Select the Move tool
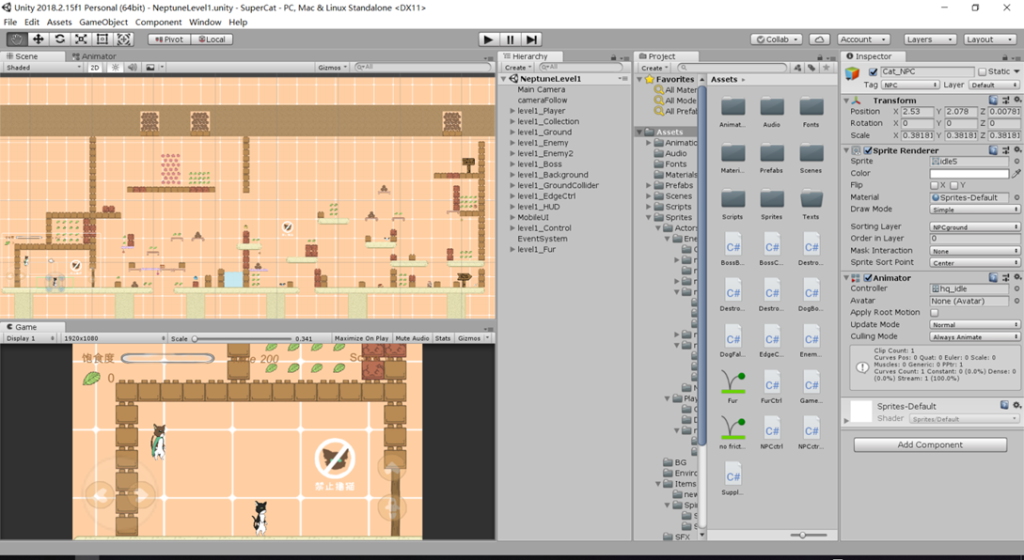The image size is (1024, 560). point(38,39)
